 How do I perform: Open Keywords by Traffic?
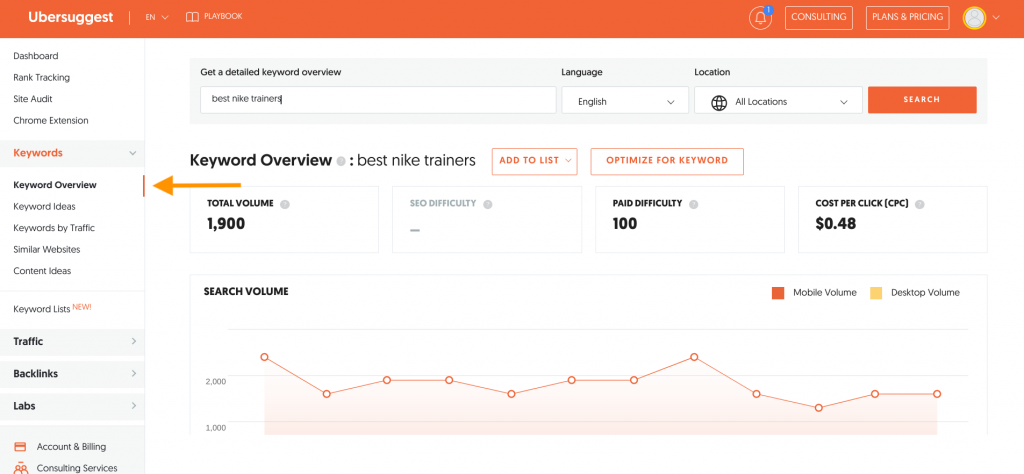tap(54, 229)
